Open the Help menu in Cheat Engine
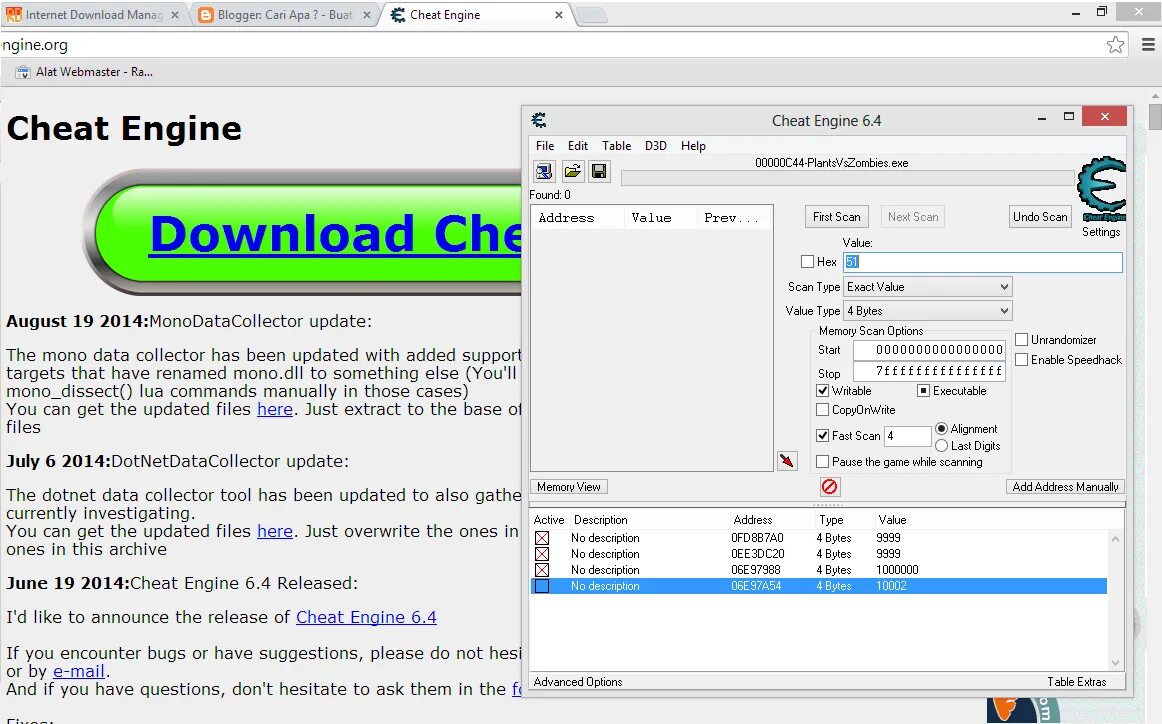Screen dimensions: 1162x724 [693, 146]
